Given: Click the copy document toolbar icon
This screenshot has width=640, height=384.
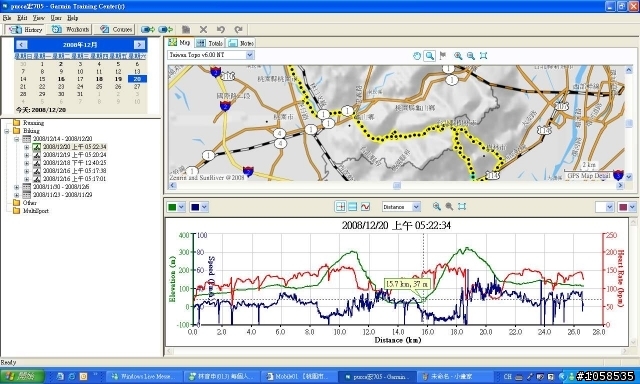Looking at the screenshot, I should (x=186, y=29).
